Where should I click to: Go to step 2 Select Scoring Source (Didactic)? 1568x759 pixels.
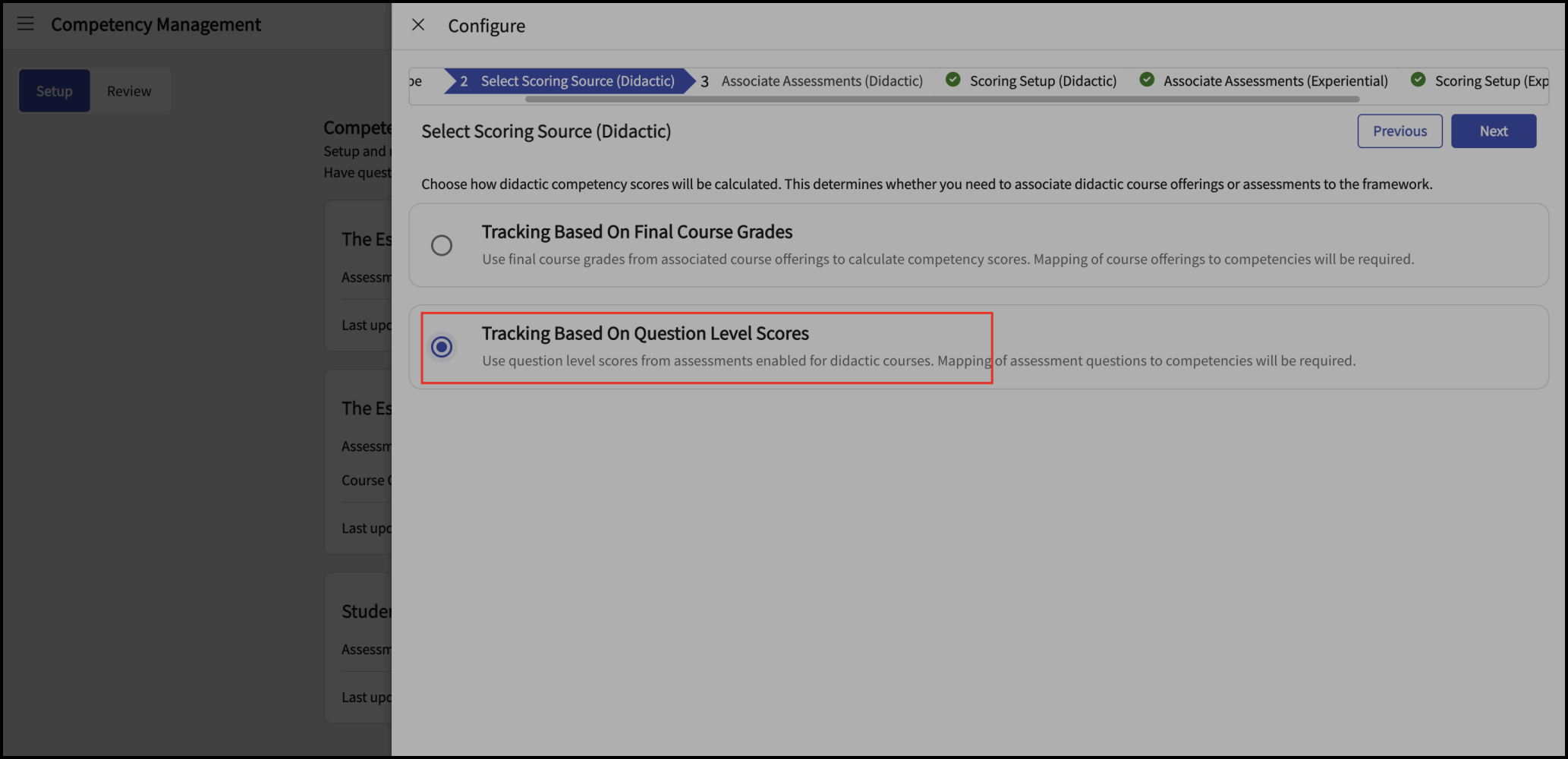tap(568, 81)
